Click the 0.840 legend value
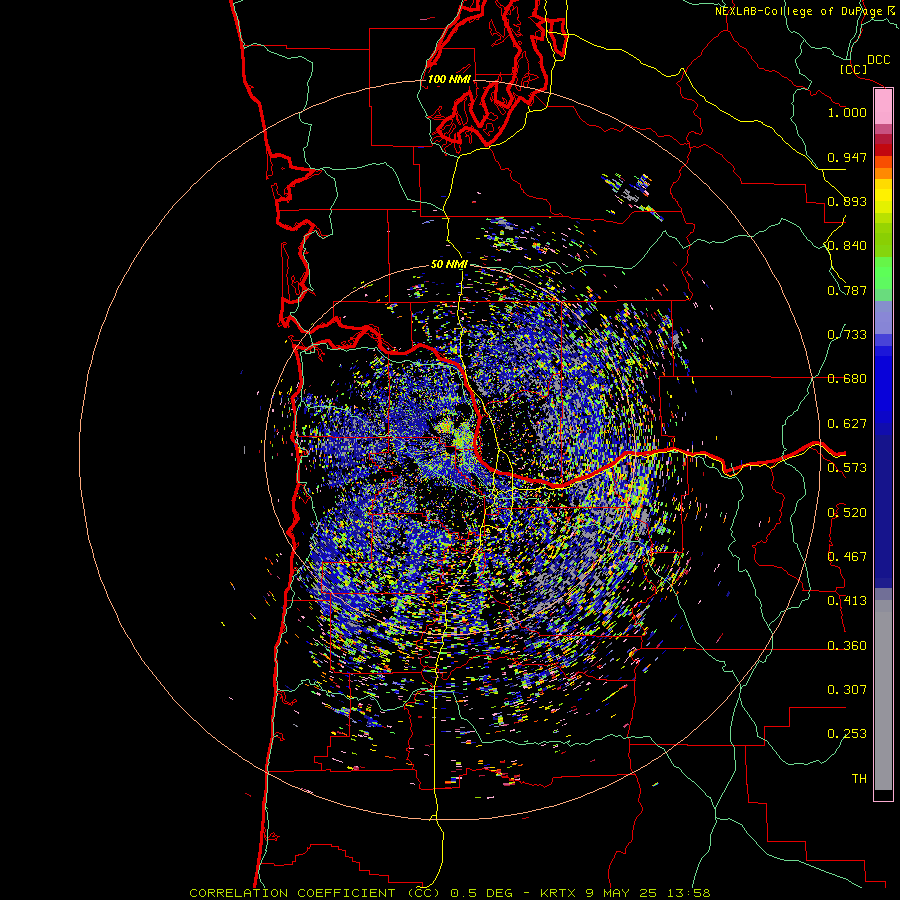 (847, 246)
